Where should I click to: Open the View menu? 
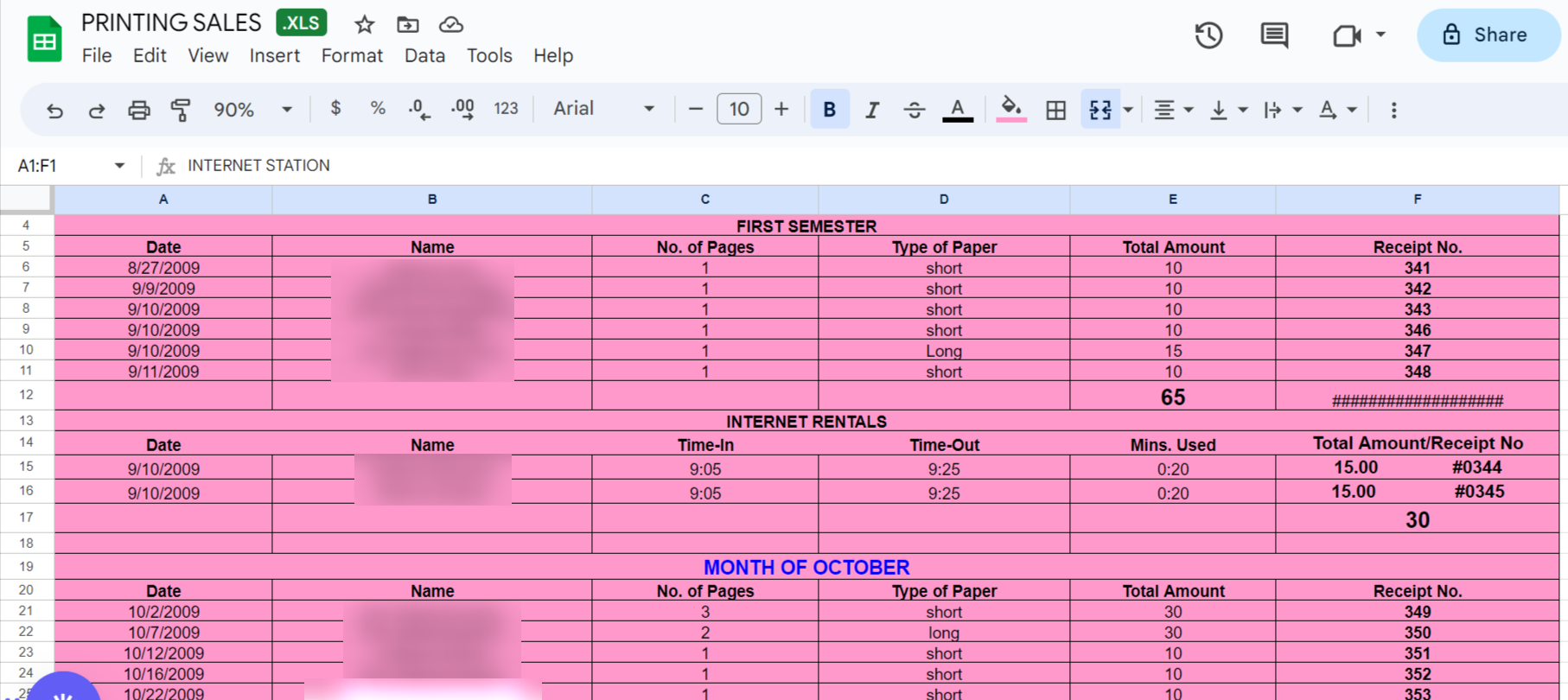pos(208,55)
